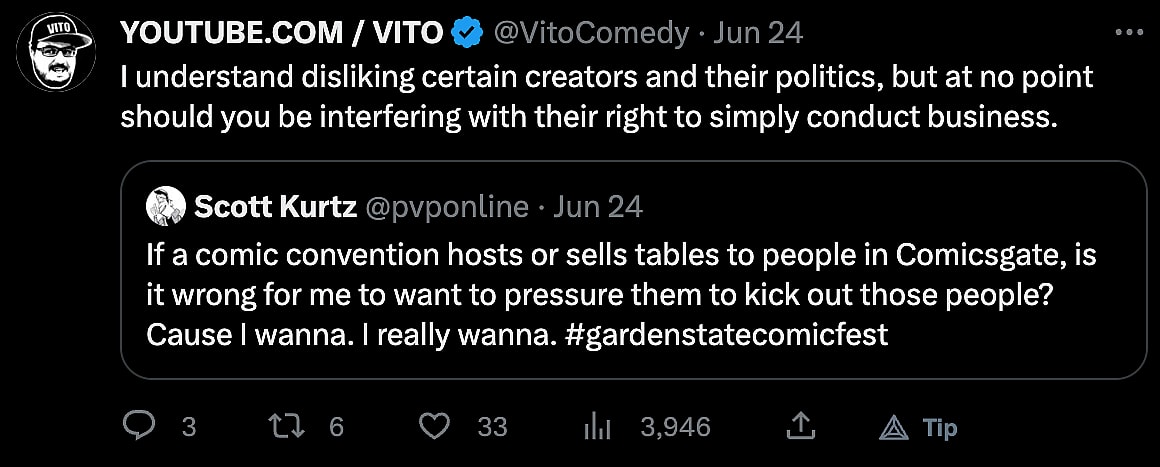Click Scott Kurtz's small avatar
Image resolution: width=1160 pixels, height=467 pixels.
point(165,206)
